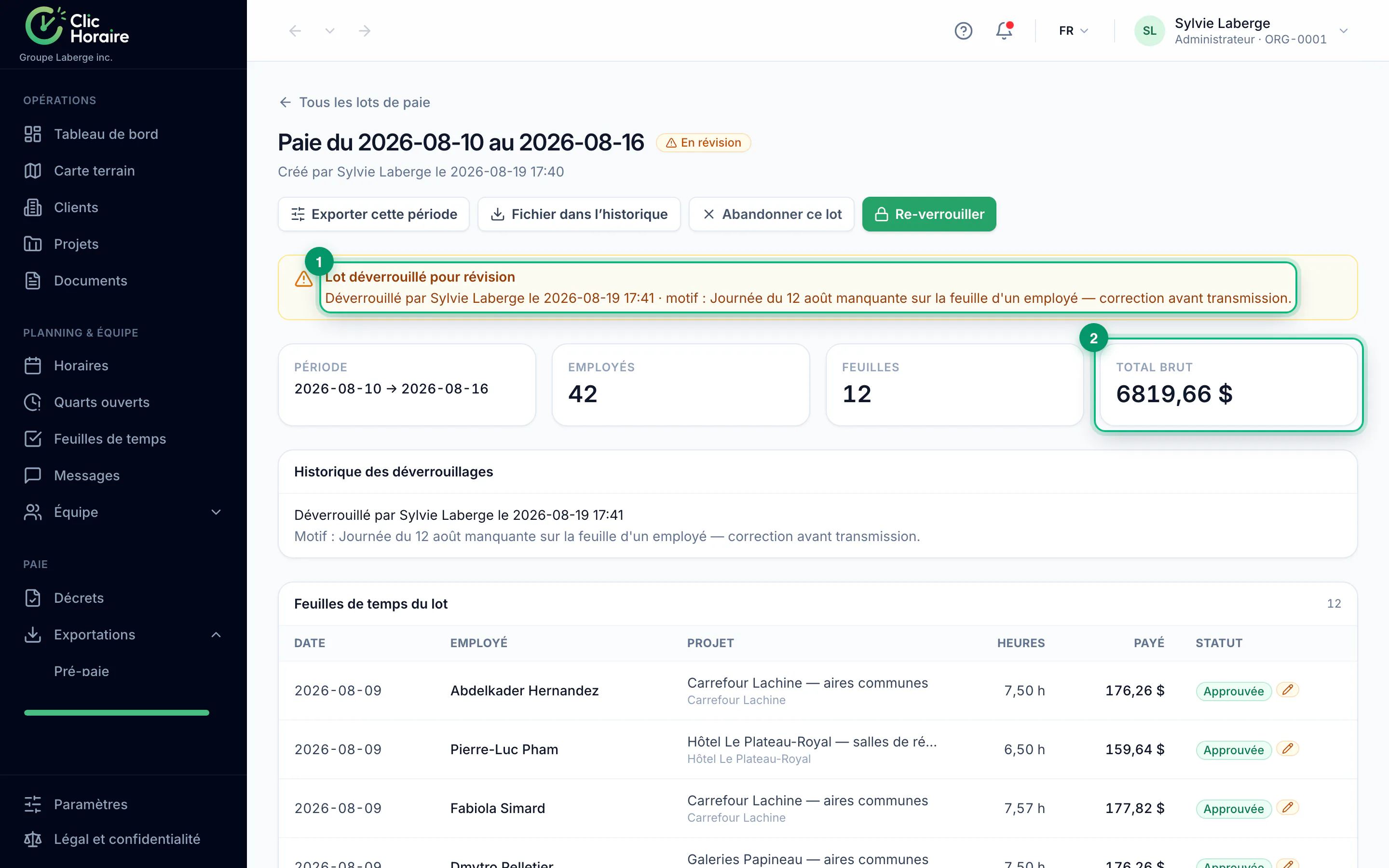This screenshot has height=868, width=1389.
Task: Click the Paramètres sliders icon
Action: [x=33, y=804]
